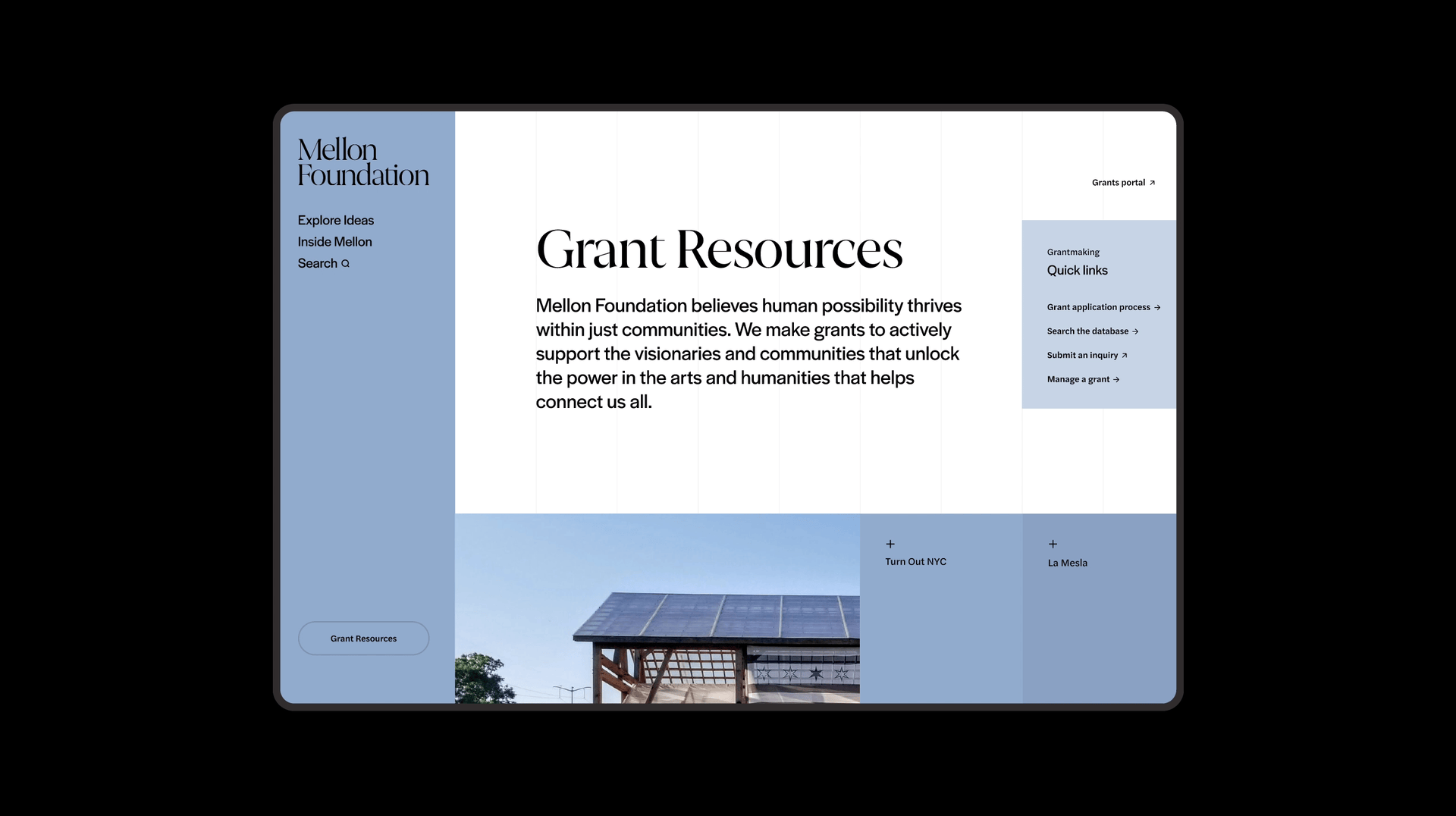Expand the Turn Out NYC plus icon
Screen dimensions: 1456x816
click(x=890, y=544)
